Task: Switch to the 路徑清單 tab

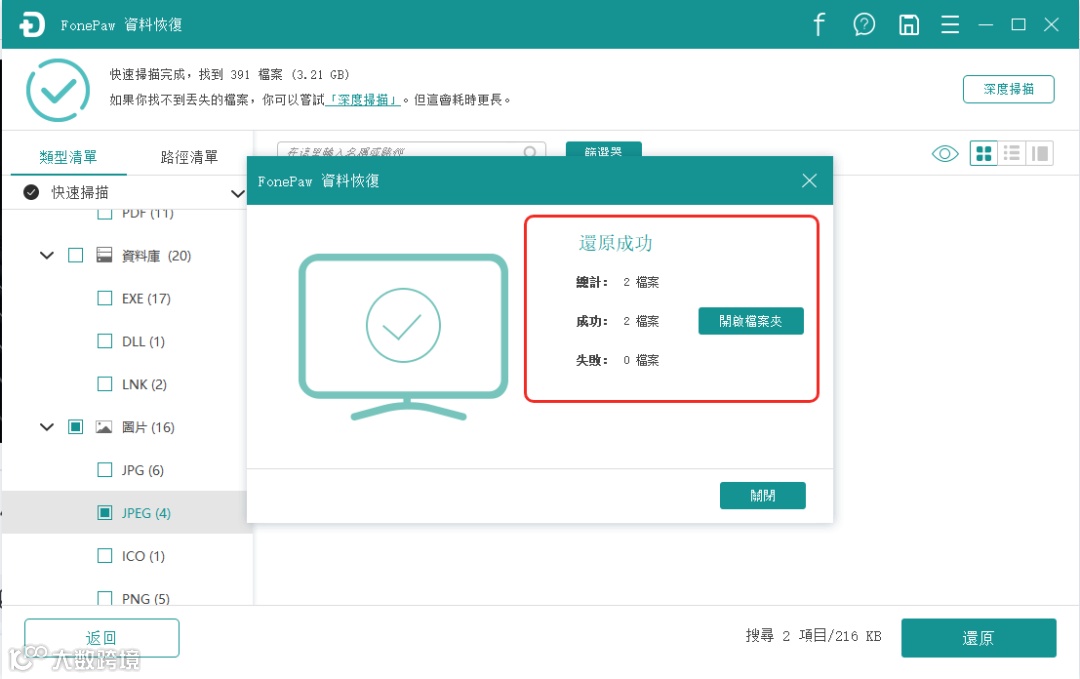Action: [189, 157]
